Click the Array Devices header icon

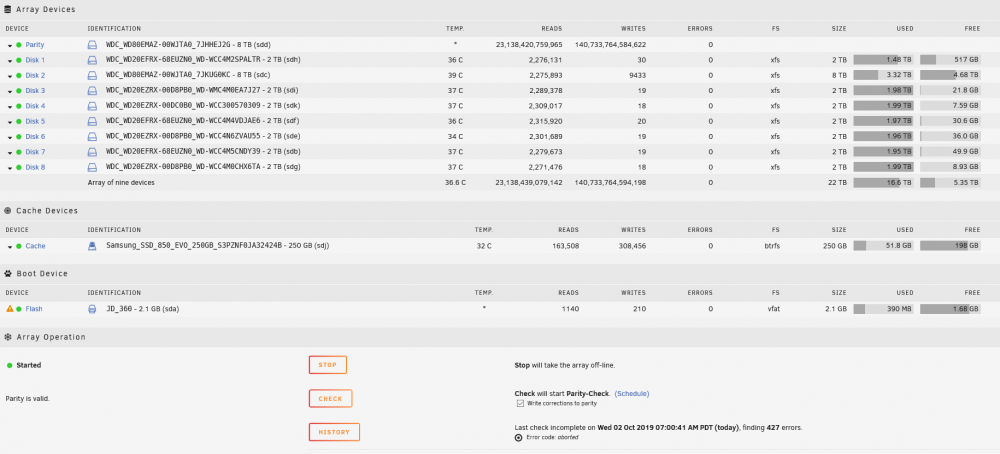tap(8, 10)
